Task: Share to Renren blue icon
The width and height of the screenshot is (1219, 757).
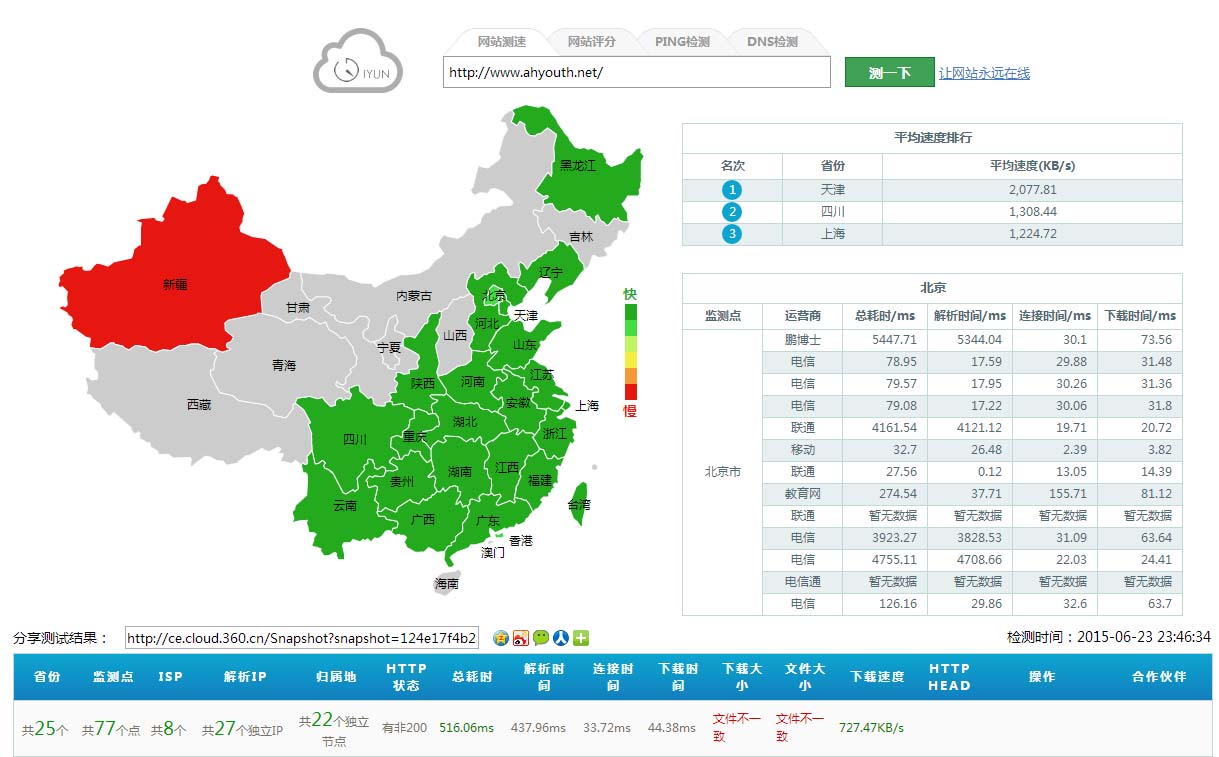Action: pyautogui.click(x=561, y=638)
